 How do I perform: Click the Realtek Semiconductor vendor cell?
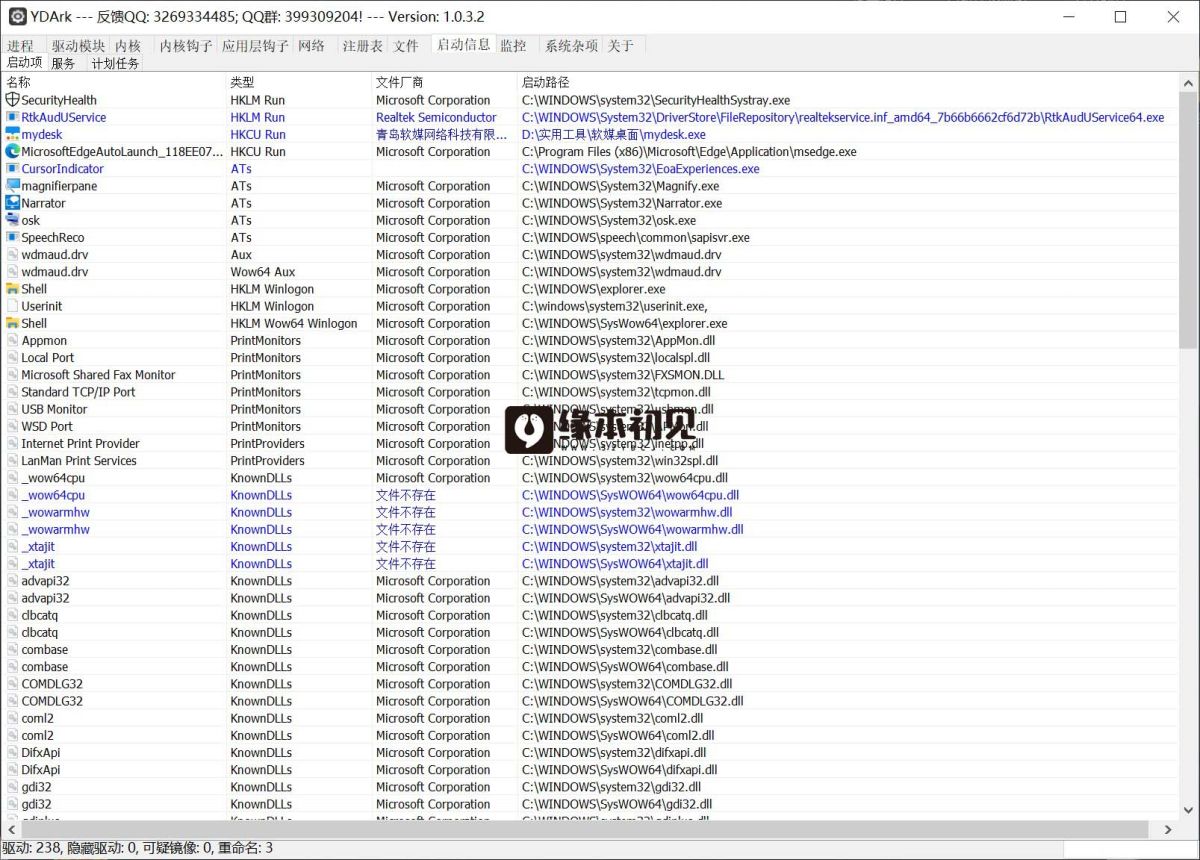click(x=436, y=117)
